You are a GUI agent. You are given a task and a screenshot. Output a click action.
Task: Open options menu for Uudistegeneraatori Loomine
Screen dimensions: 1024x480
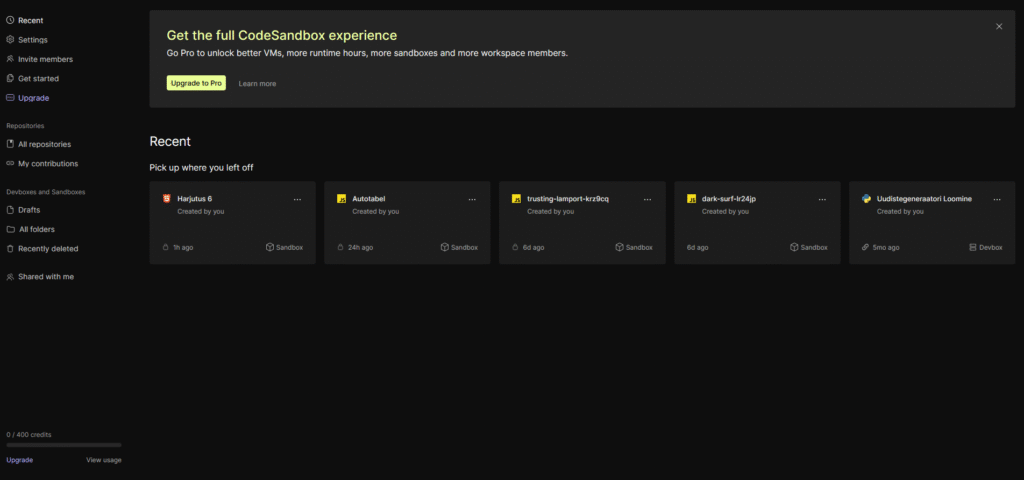(996, 199)
